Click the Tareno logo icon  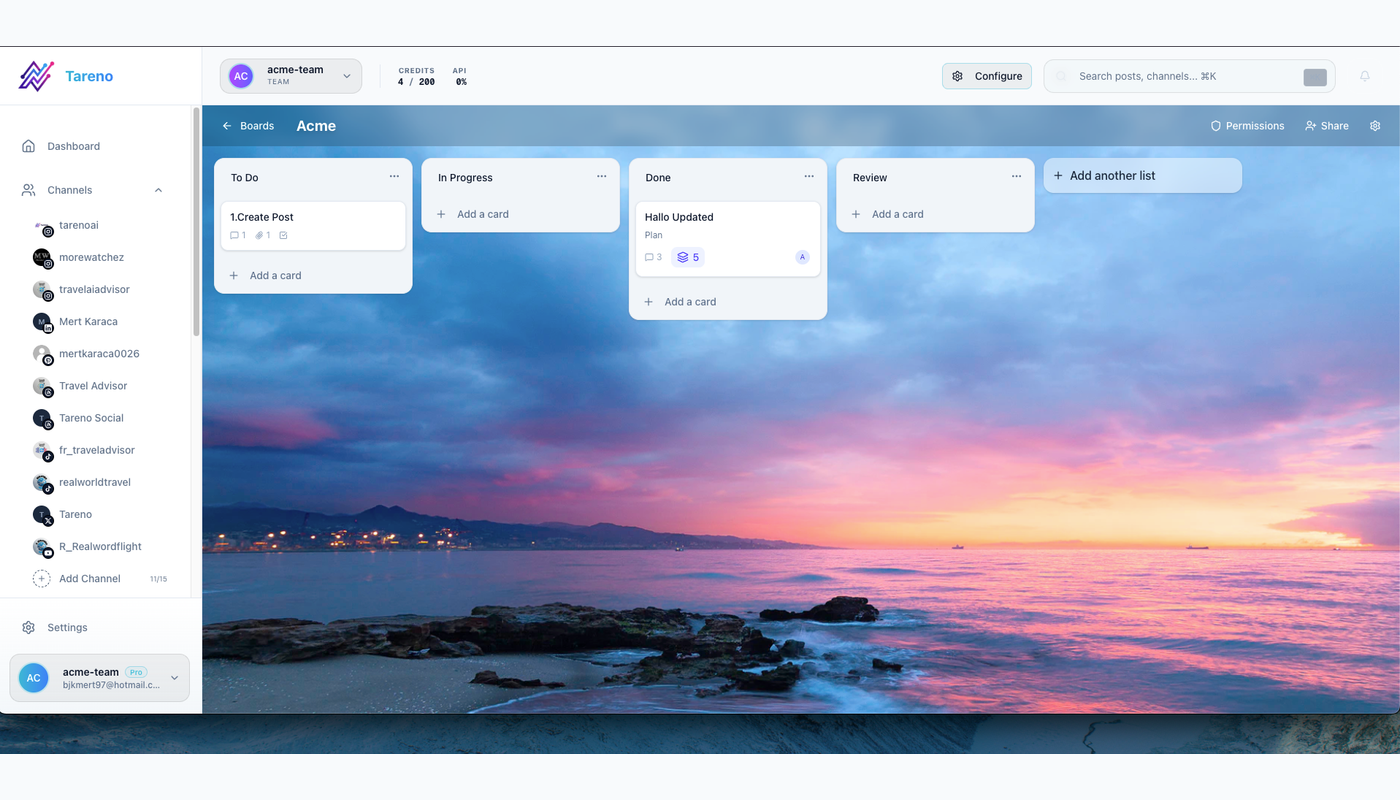(35, 76)
